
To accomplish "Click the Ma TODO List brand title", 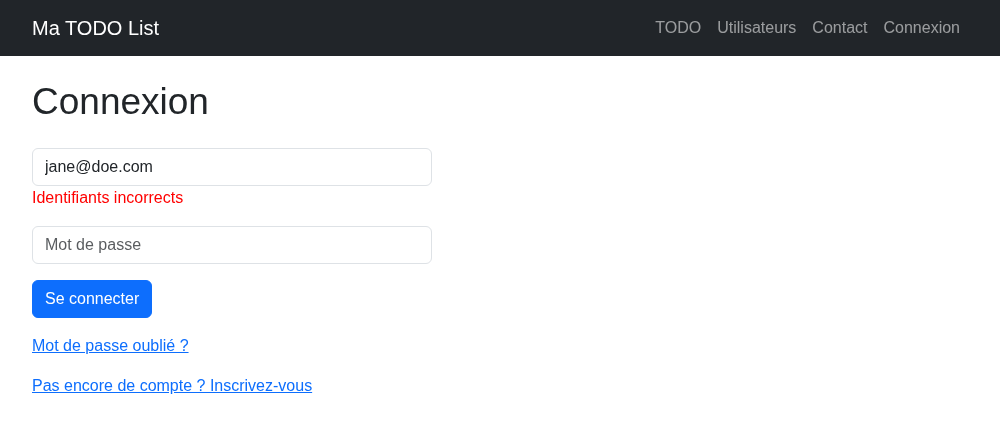I will [96, 28].
